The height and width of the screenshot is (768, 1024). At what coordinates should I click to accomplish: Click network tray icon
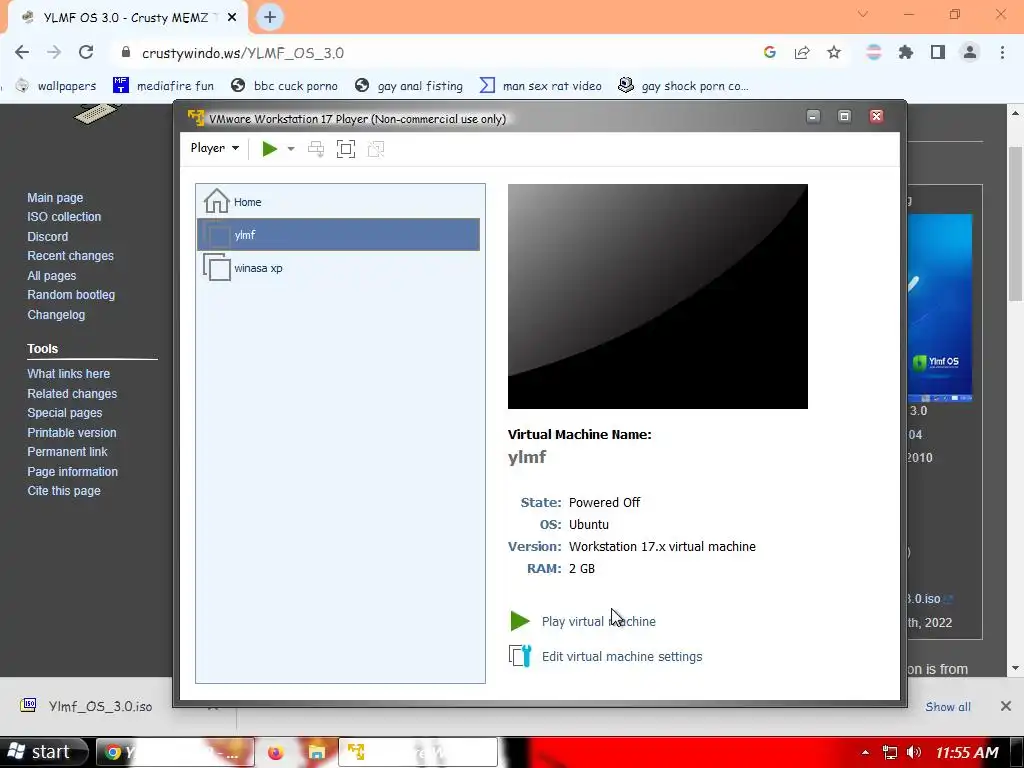889,752
